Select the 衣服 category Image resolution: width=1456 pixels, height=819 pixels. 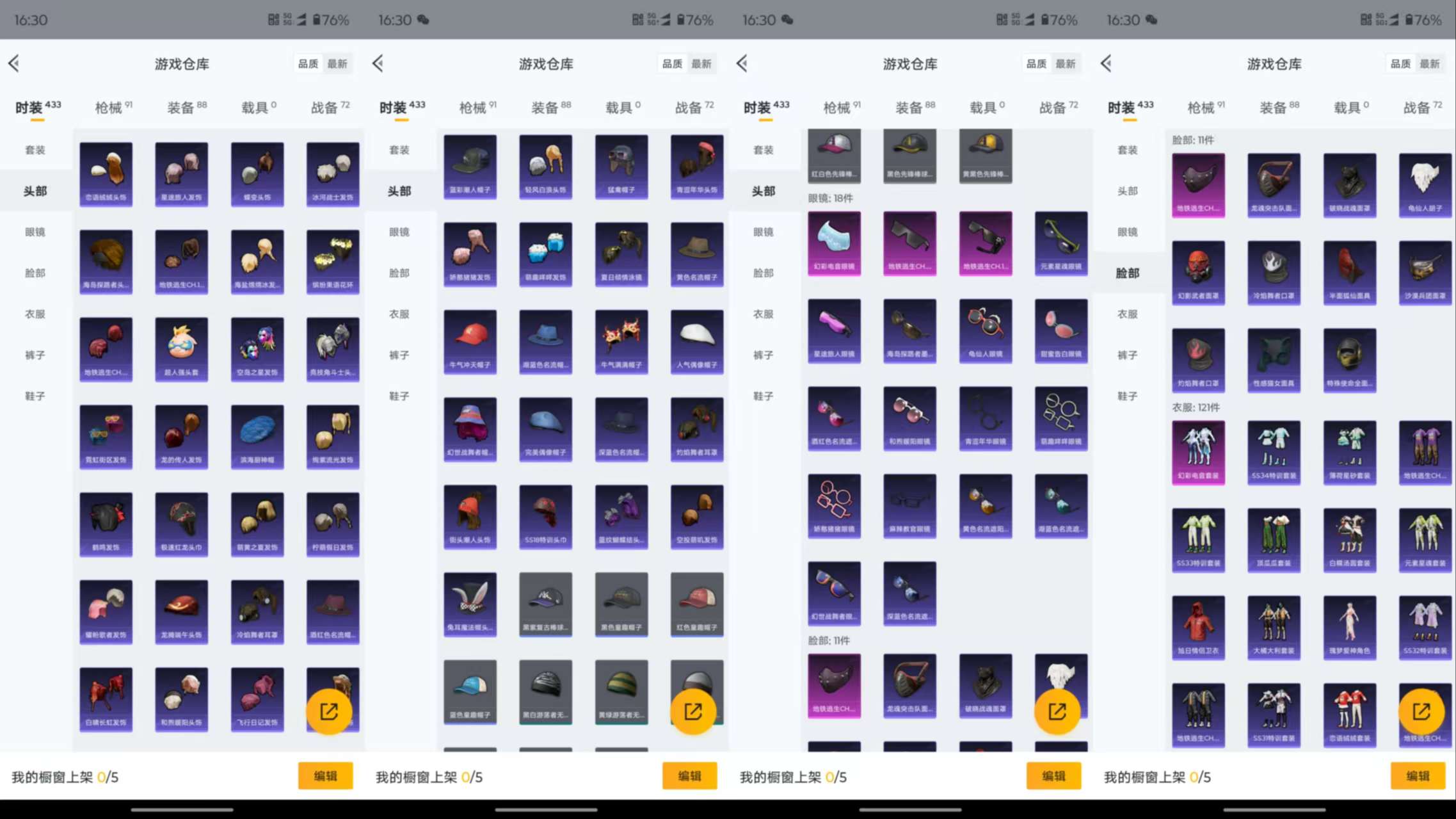35,314
